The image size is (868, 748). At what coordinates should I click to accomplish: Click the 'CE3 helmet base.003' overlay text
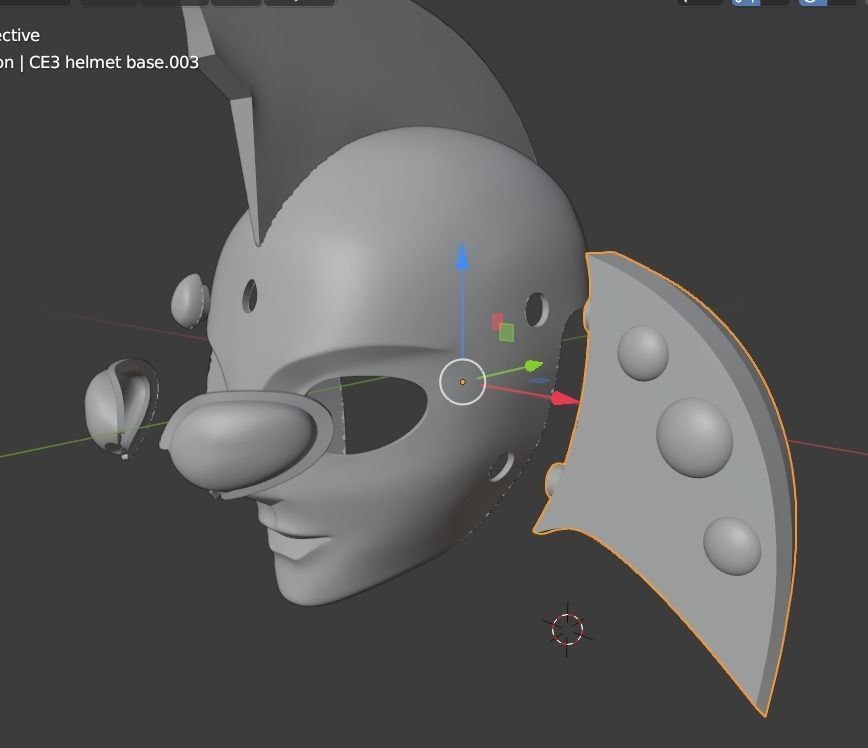tap(114, 62)
